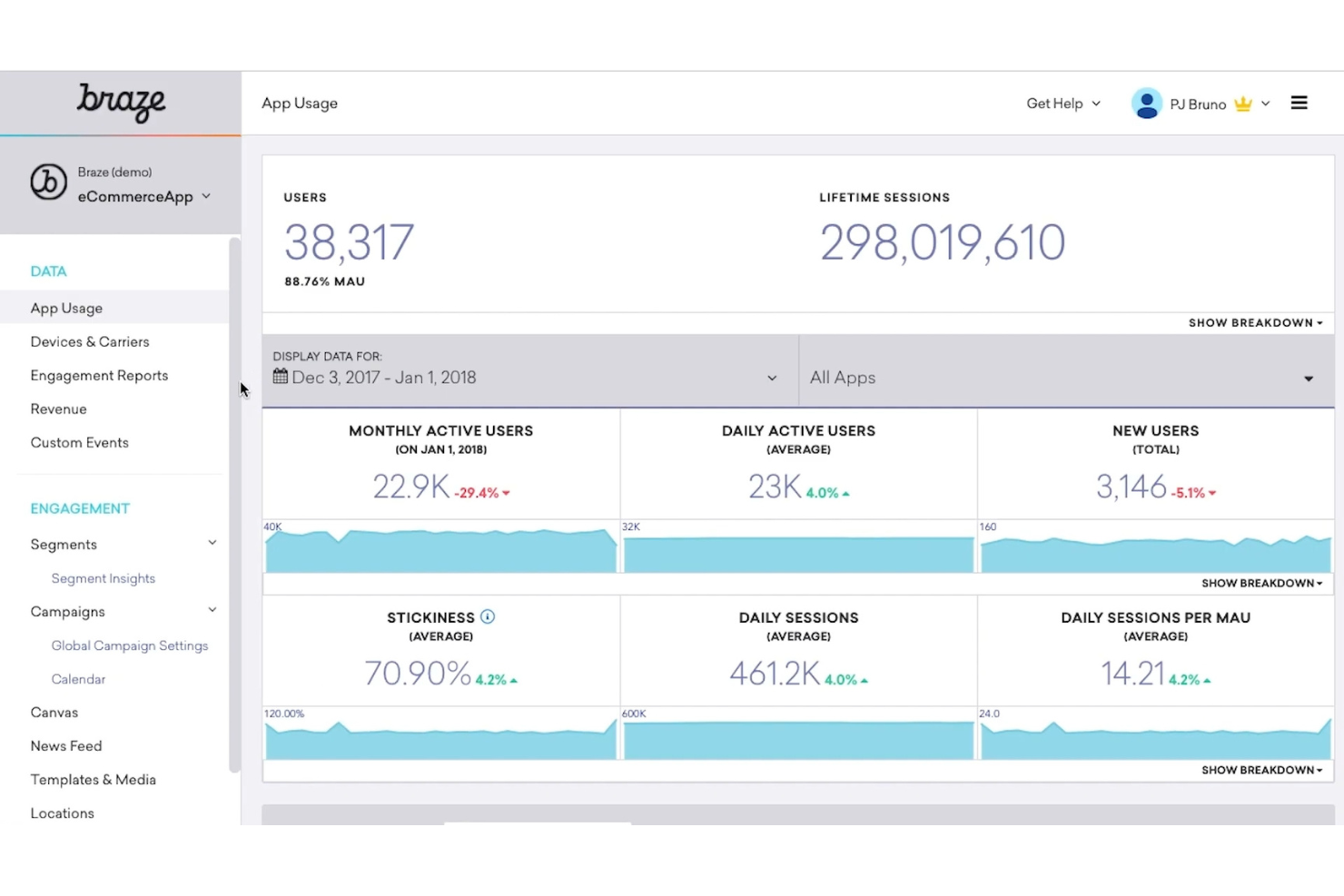Collapse the Segments chevron in the sidebar

pos(212,543)
